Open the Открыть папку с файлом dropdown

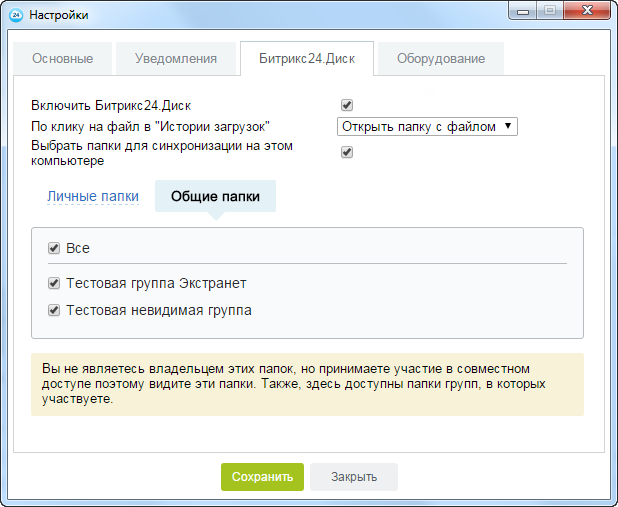(x=427, y=127)
